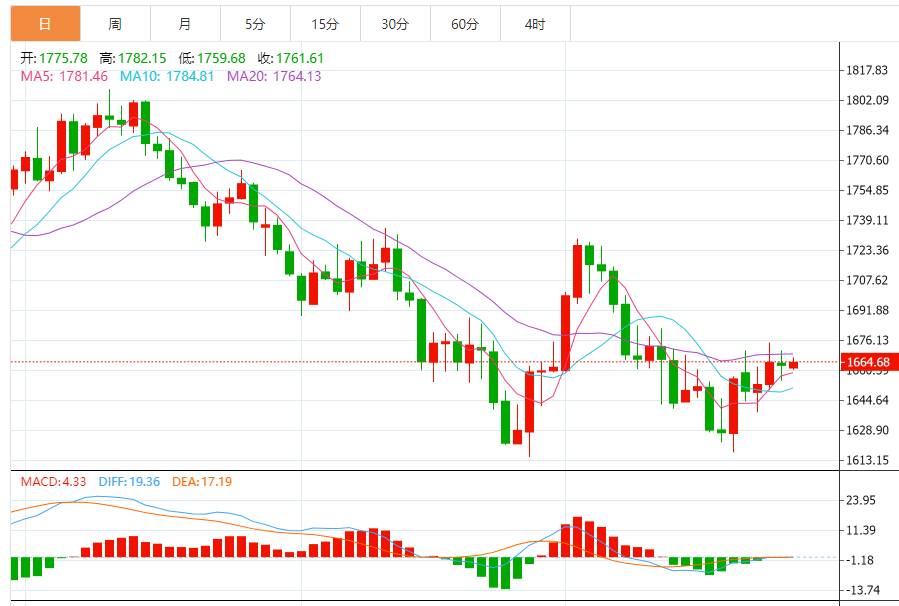Click the current price tag 1664.68
The image size is (899, 606).
(x=868, y=362)
